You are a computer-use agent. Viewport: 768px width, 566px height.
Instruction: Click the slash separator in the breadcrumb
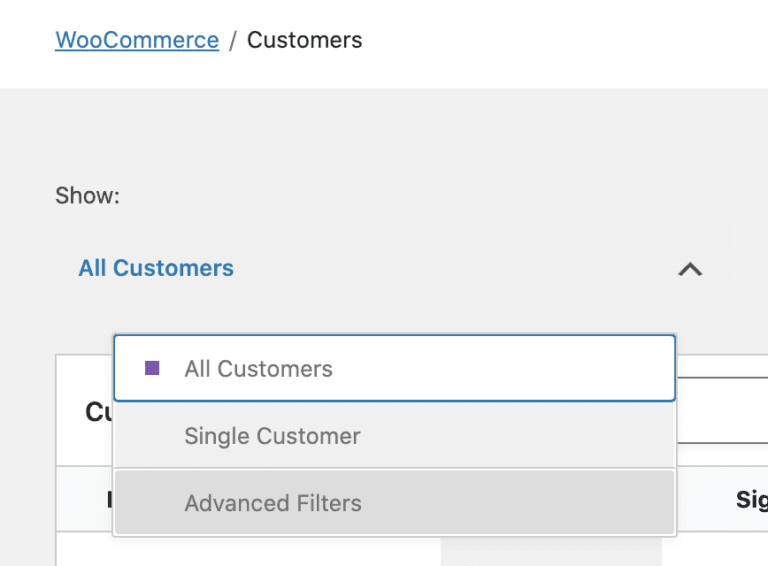click(x=233, y=40)
